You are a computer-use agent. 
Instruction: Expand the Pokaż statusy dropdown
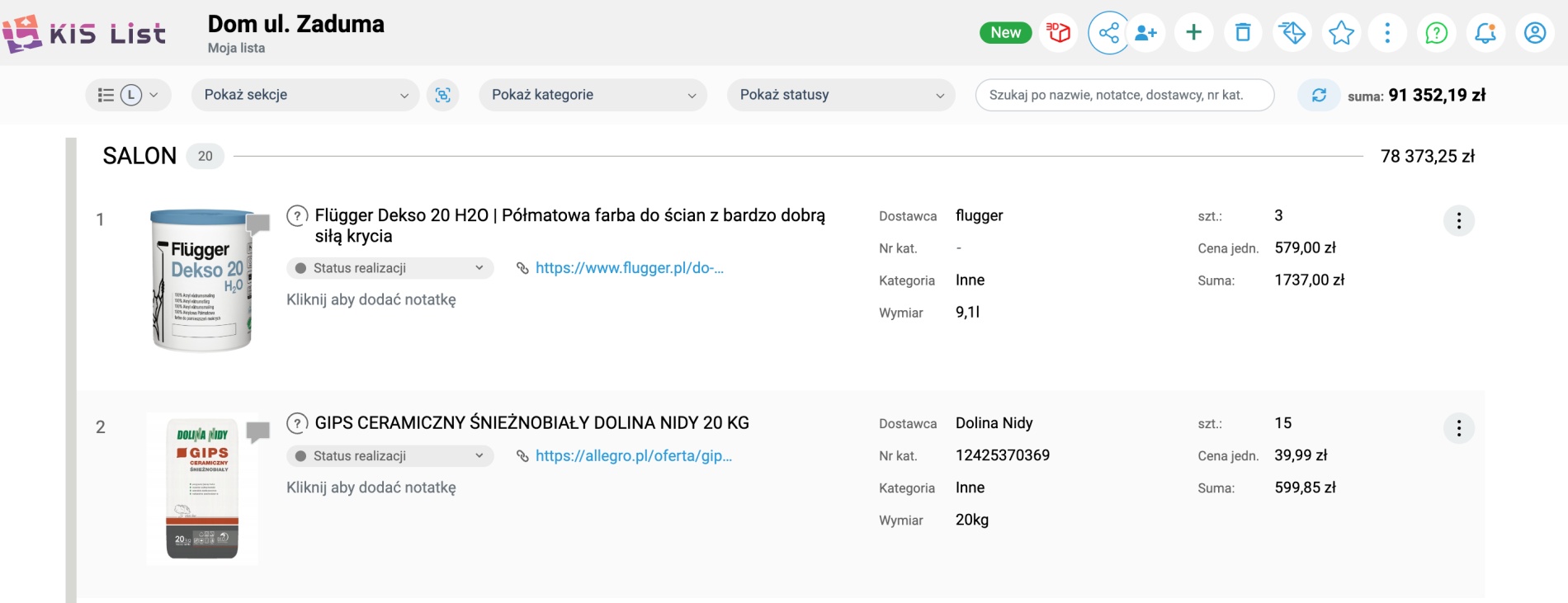coord(841,95)
